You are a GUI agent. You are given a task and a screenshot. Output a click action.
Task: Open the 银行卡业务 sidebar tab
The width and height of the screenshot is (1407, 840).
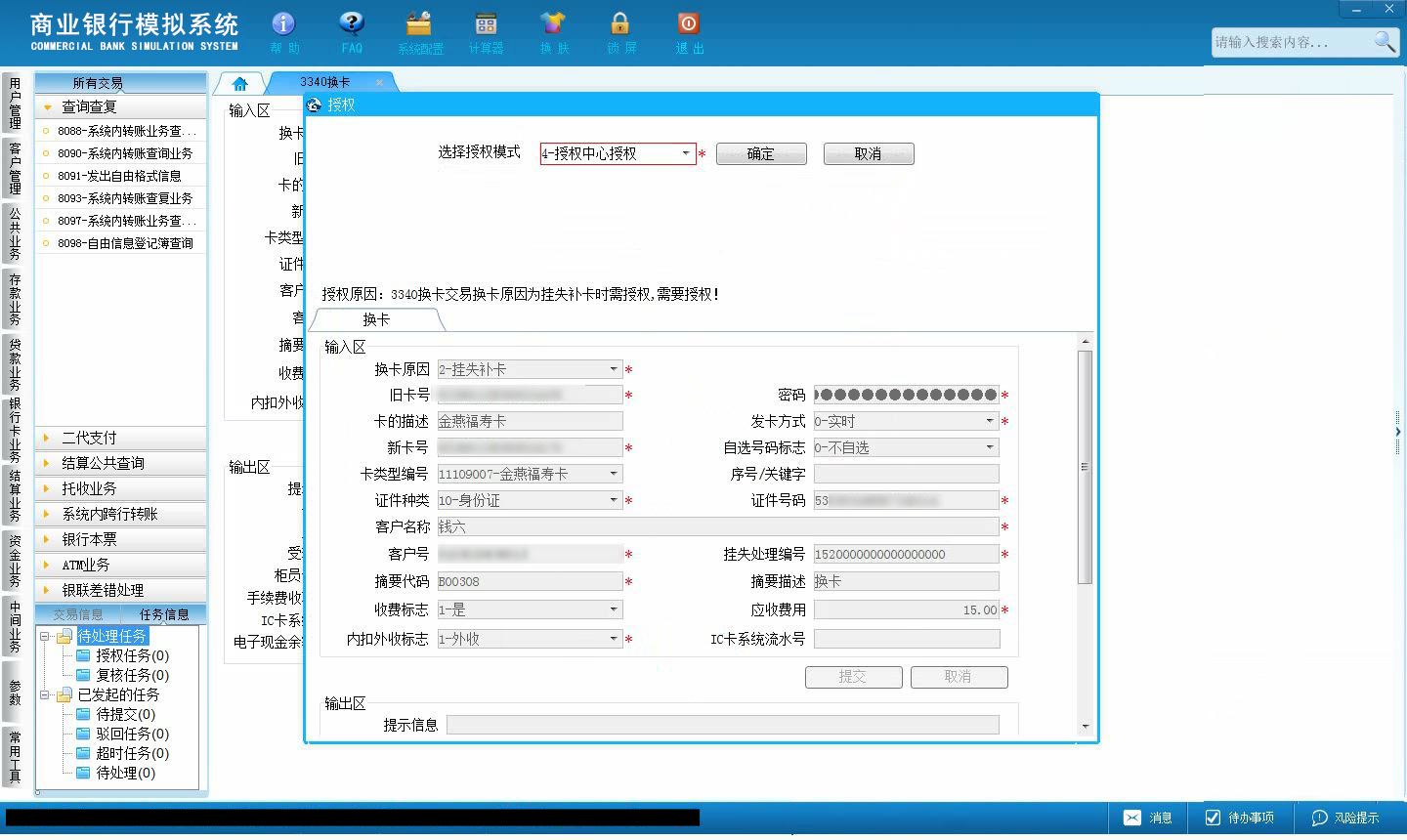coord(14,431)
